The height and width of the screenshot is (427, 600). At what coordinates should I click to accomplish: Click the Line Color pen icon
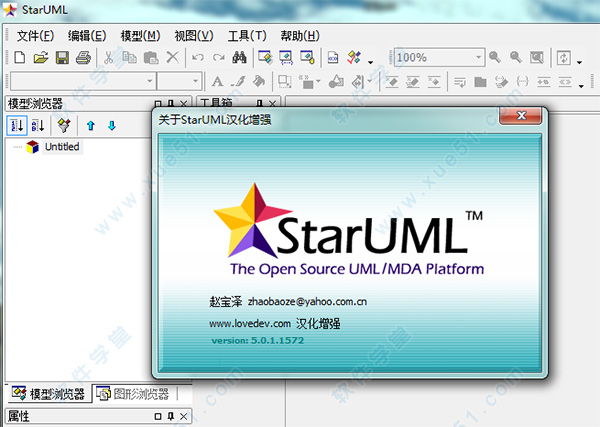tap(238, 81)
